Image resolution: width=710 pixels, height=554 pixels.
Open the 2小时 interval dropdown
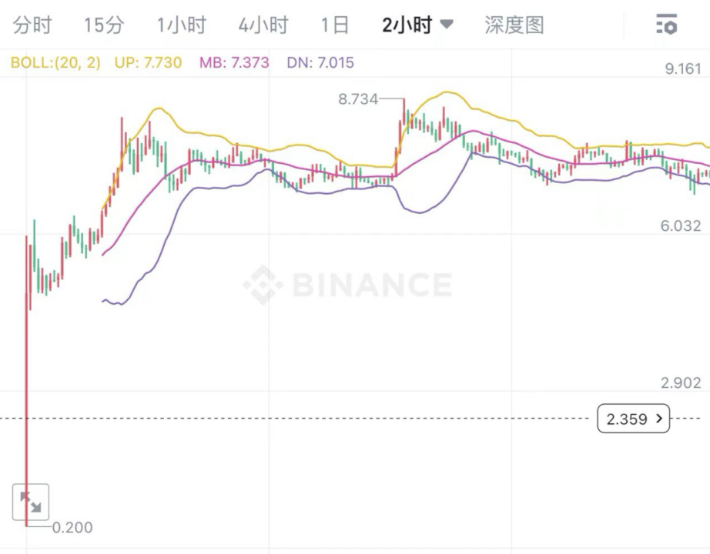(417, 25)
